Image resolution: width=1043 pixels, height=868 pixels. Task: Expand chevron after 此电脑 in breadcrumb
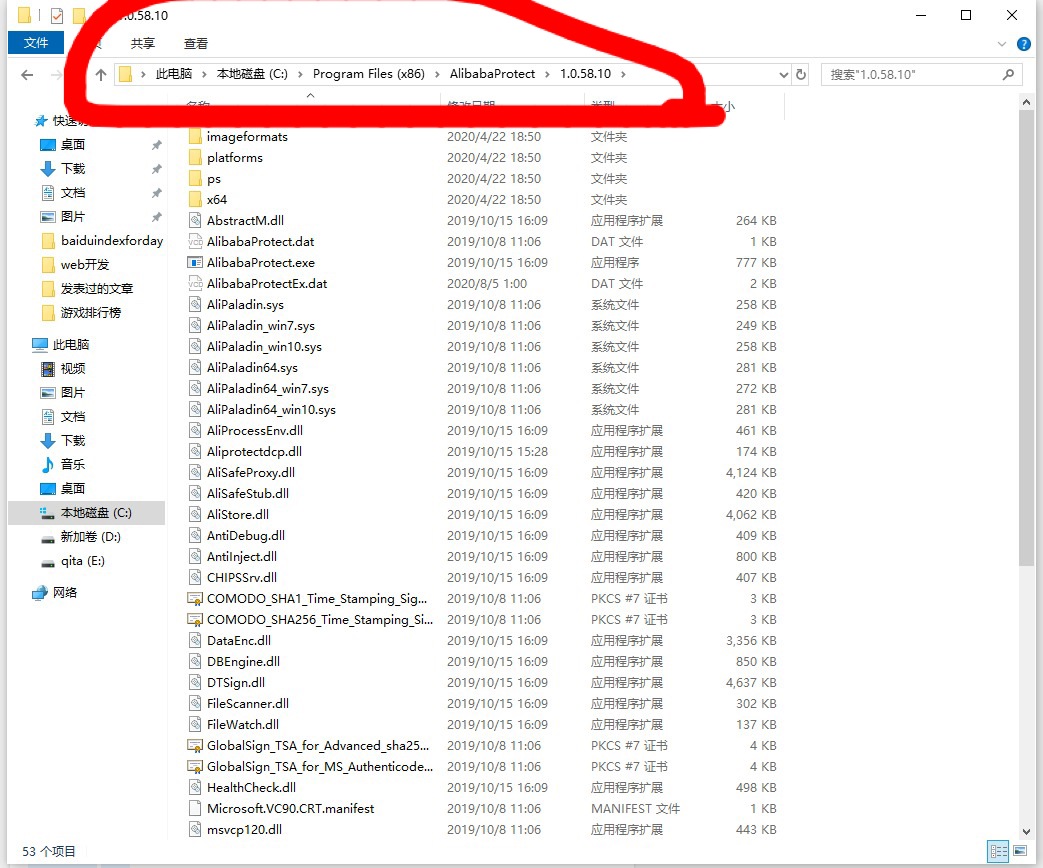point(204,74)
